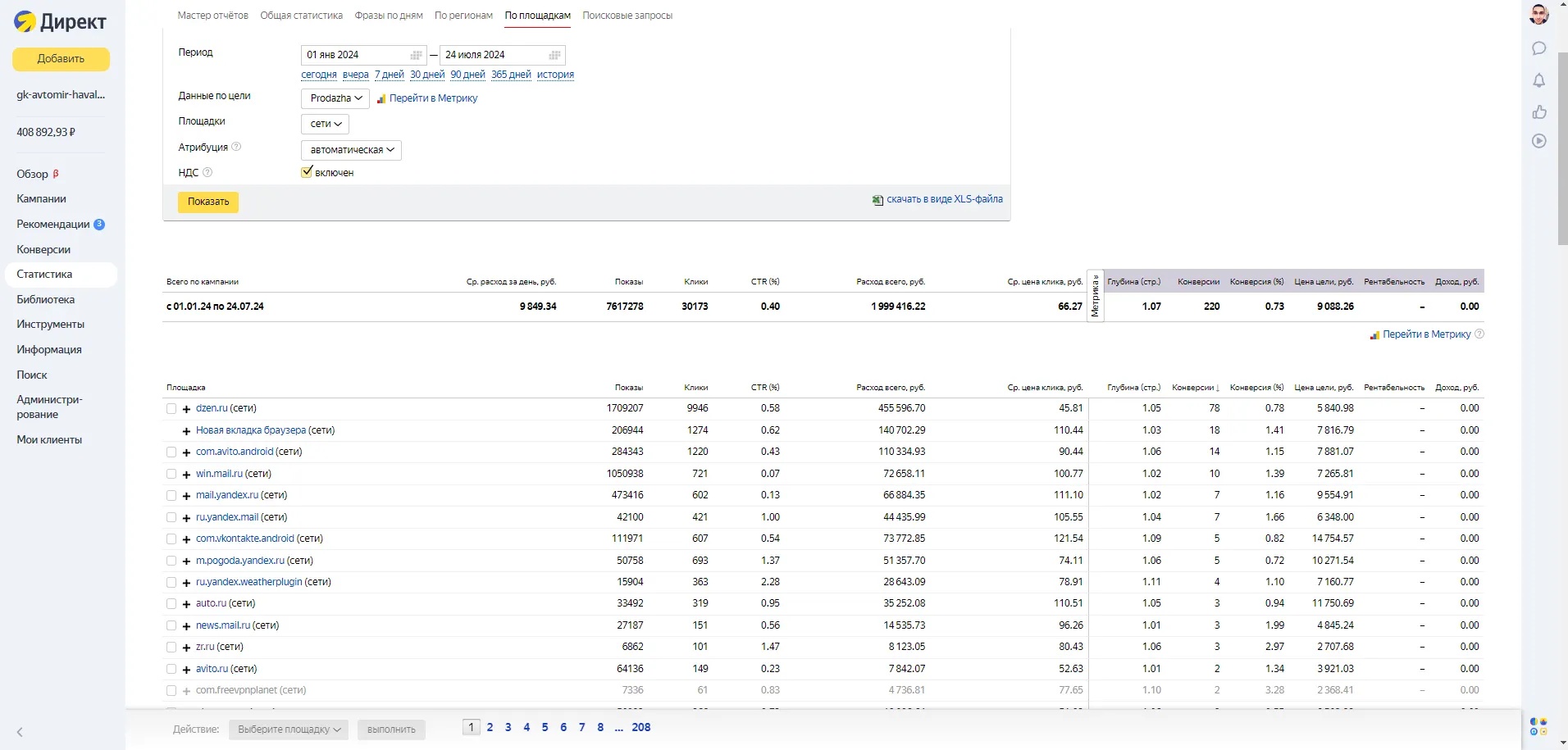Click the user avatar at top right
The width and height of the screenshot is (1568, 750).
tap(1539, 15)
